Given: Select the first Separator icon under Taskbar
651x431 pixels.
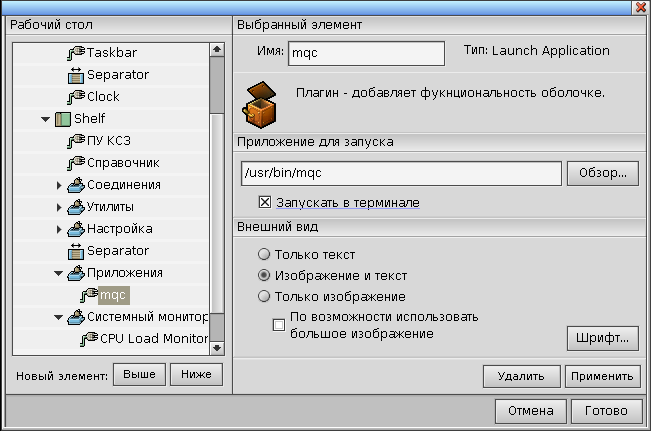Looking at the screenshot, I should [76, 75].
